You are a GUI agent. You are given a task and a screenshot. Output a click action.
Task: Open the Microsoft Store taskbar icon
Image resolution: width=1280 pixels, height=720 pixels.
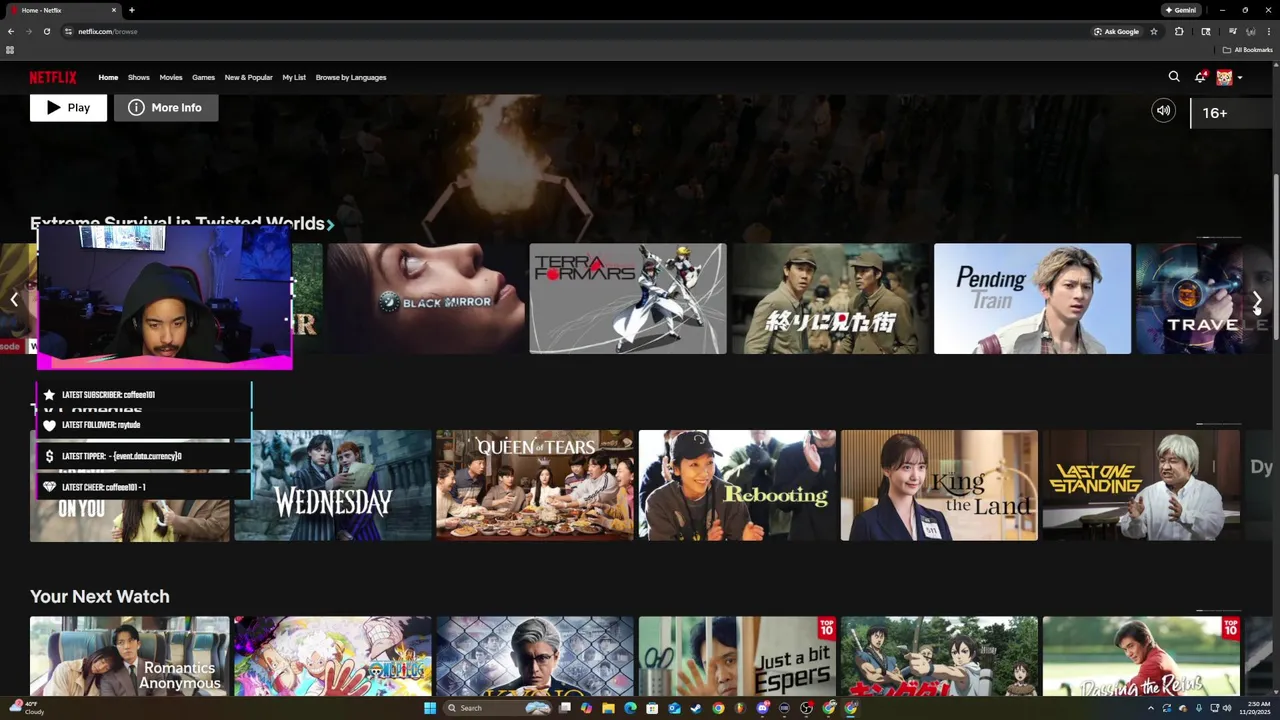(x=652, y=708)
